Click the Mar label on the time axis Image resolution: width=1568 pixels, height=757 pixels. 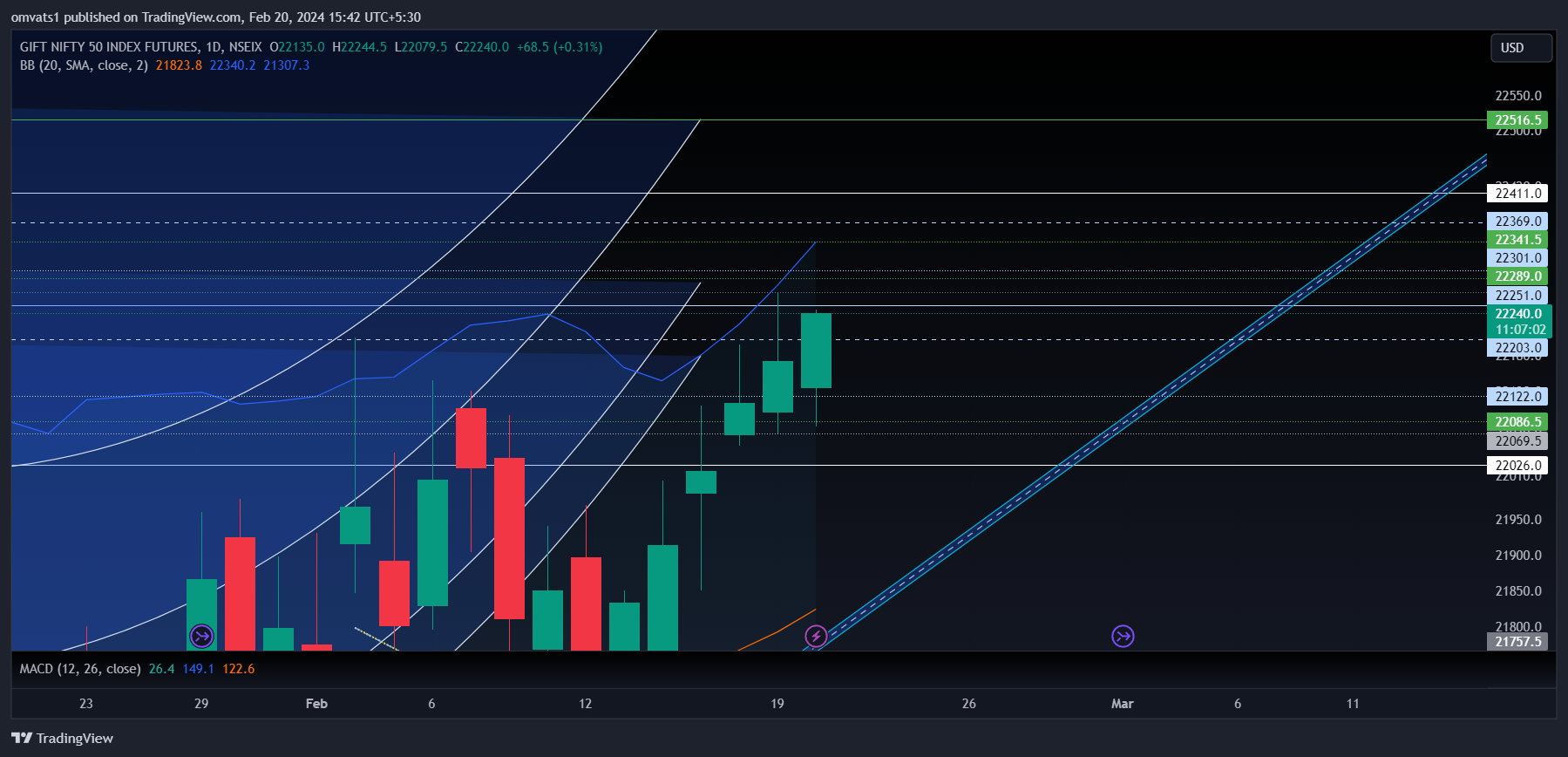click(1123, 704)
